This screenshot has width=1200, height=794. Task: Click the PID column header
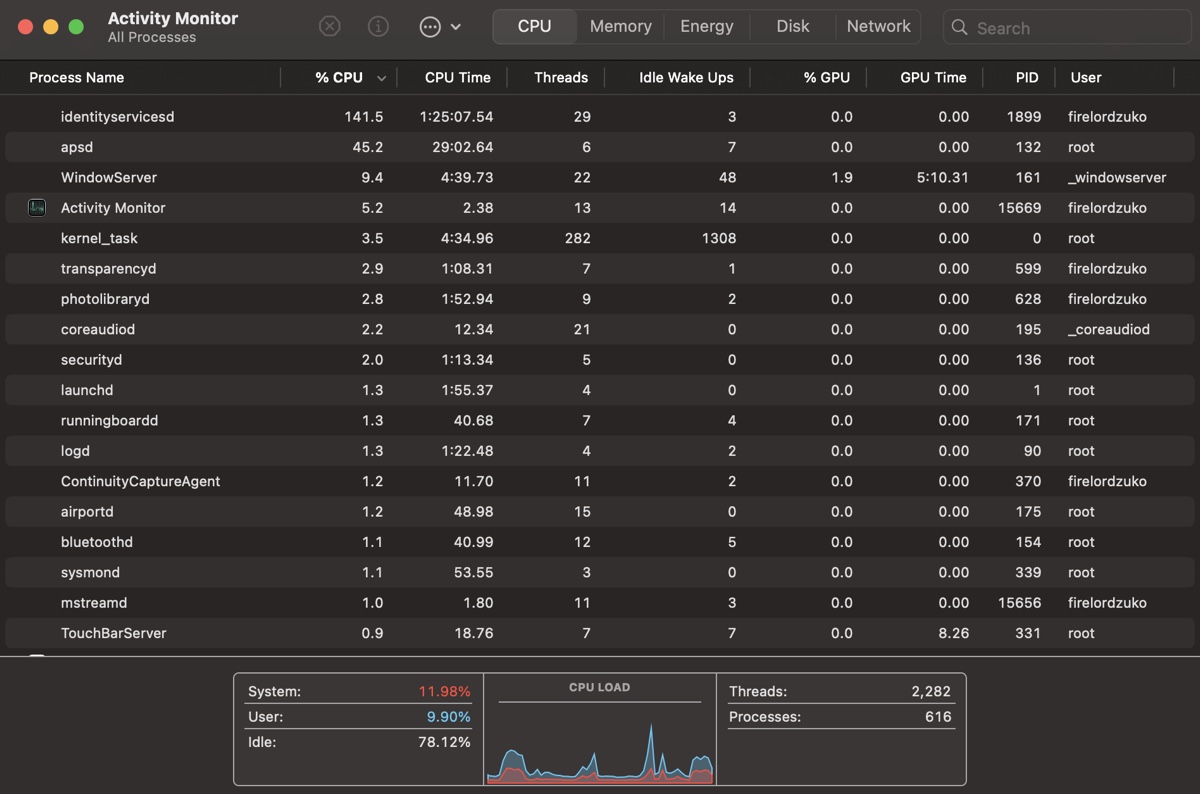point(1026,78)
